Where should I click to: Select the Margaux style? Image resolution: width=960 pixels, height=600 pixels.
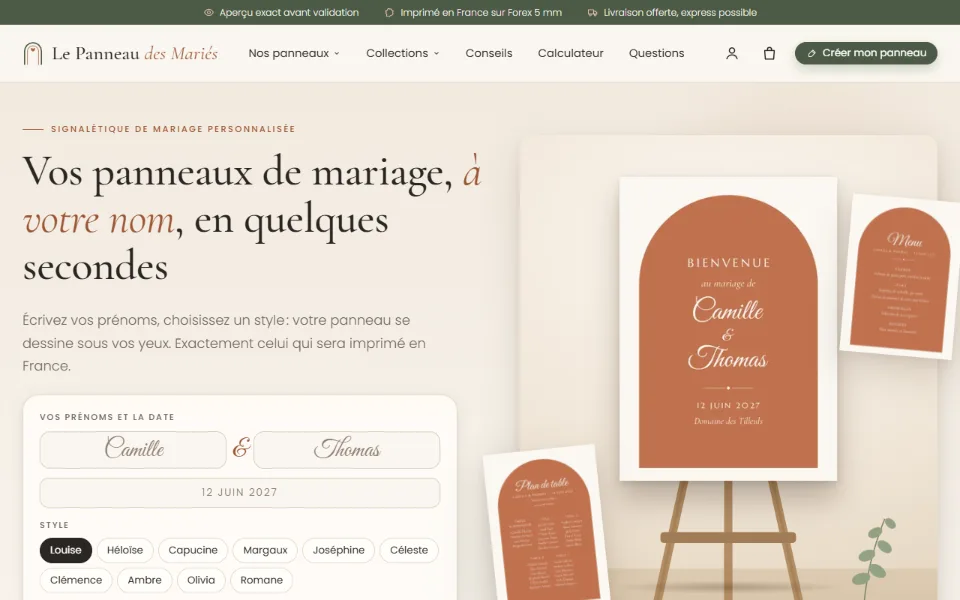(265, 550)
